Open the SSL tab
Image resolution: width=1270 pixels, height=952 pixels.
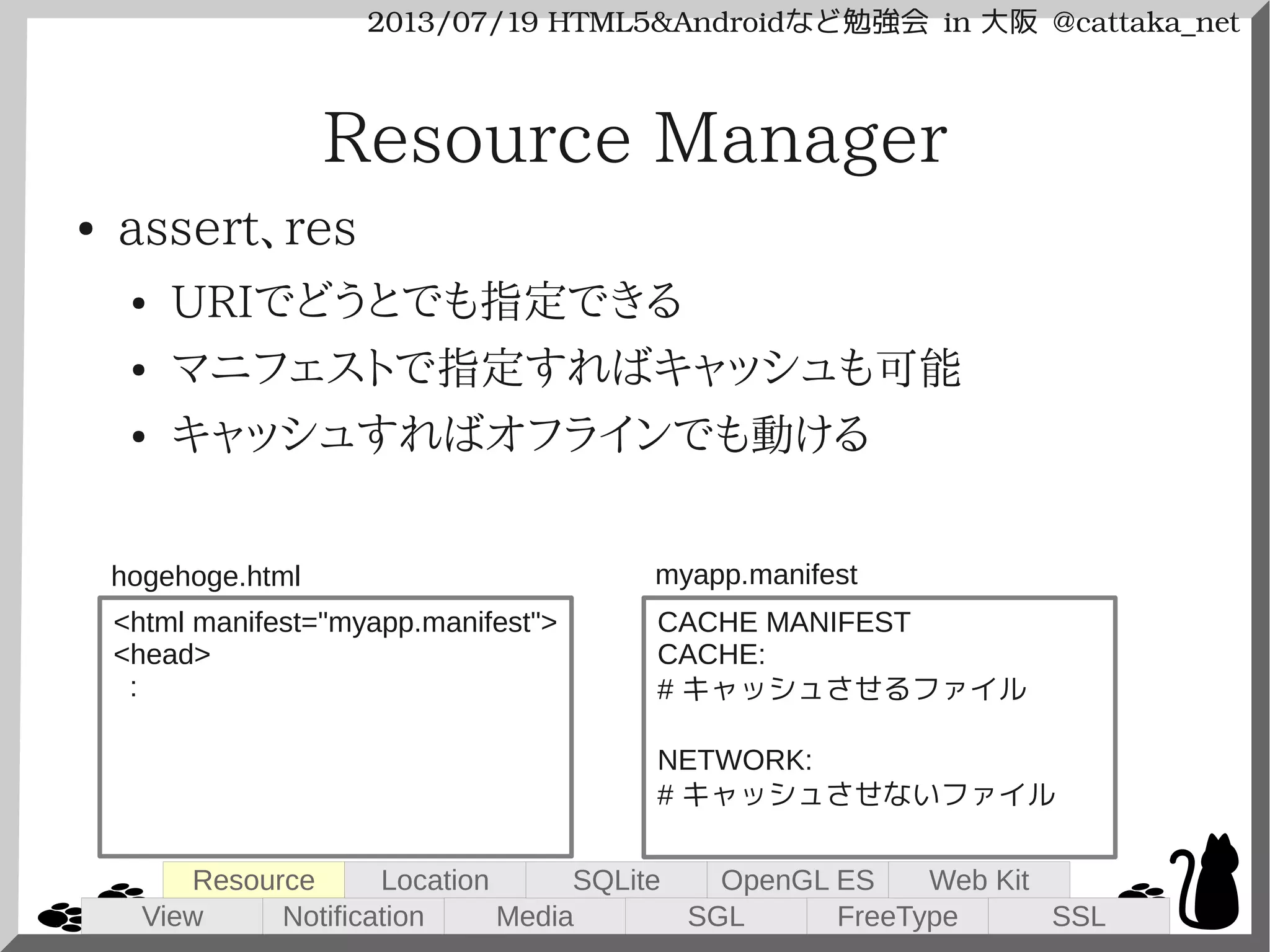(1079, 916)
